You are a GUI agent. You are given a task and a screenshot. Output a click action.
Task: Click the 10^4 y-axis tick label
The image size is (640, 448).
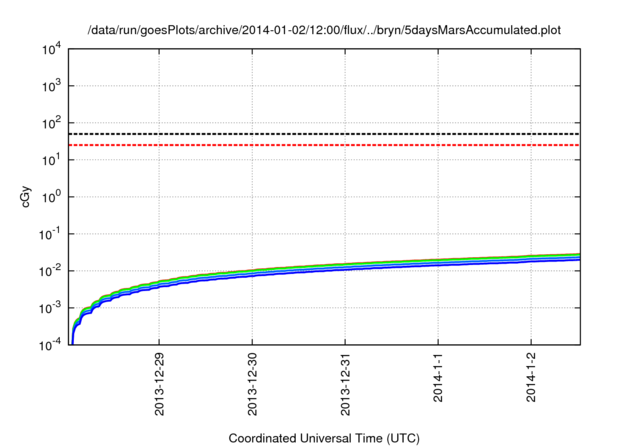click(x=51, y=50)
